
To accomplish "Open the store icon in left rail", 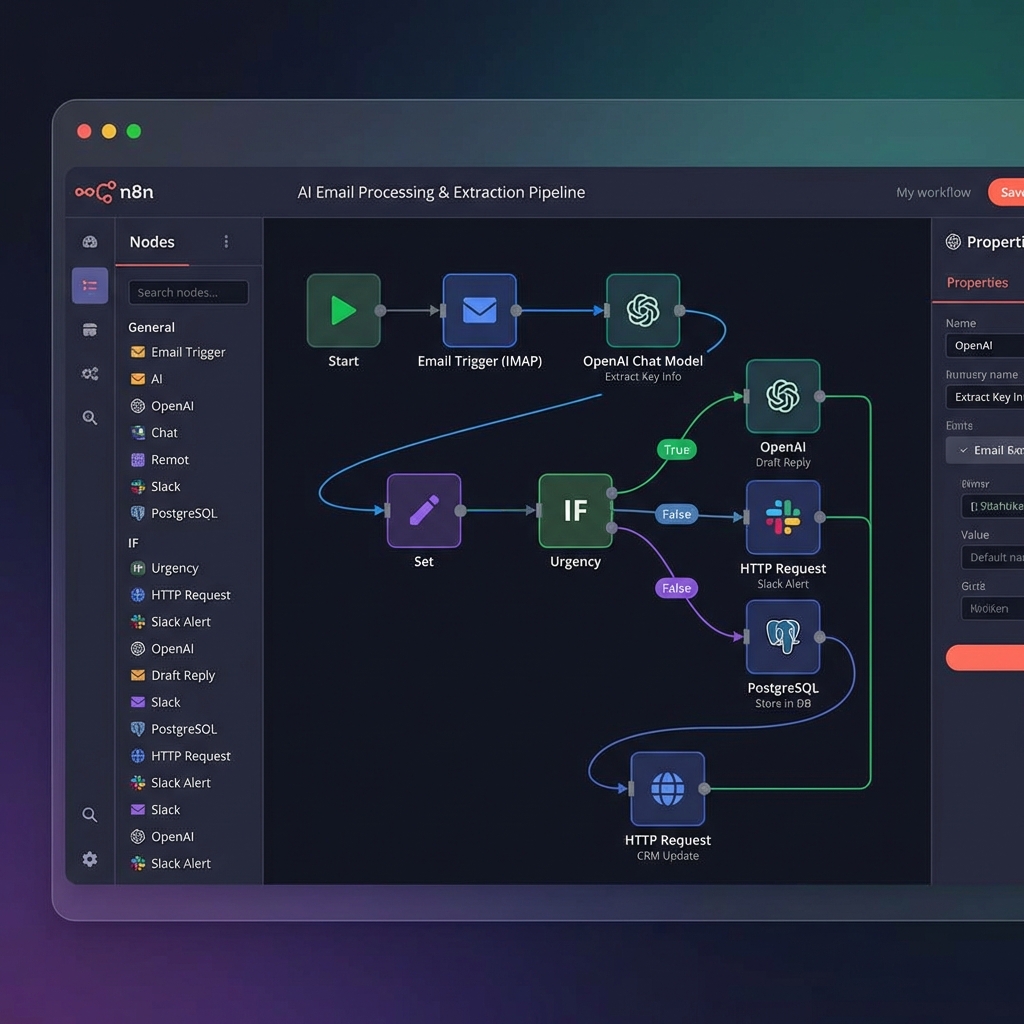I will (x=89, y=330).
